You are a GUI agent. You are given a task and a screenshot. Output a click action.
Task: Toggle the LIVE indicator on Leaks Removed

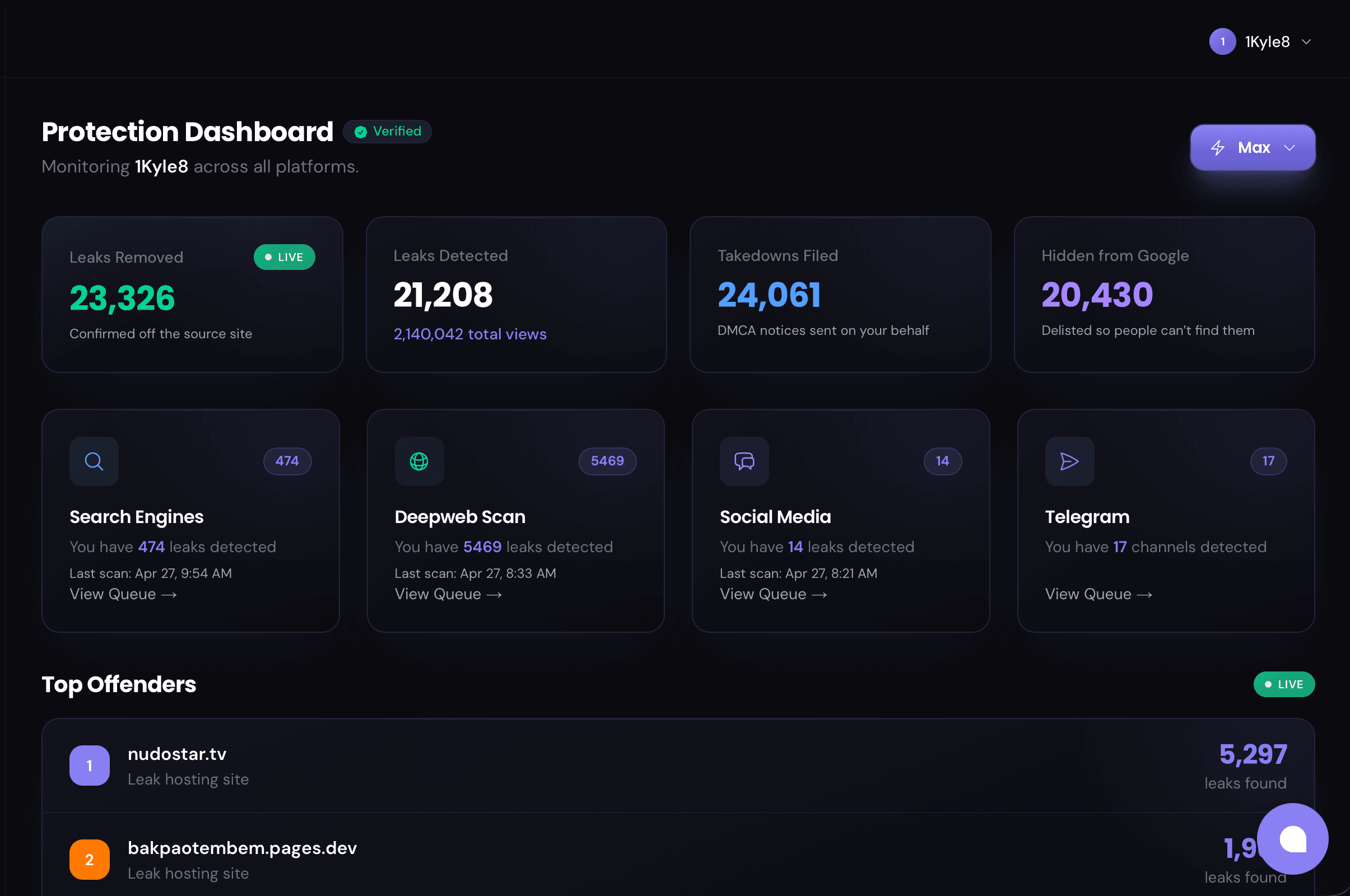(x=284, y=257)
